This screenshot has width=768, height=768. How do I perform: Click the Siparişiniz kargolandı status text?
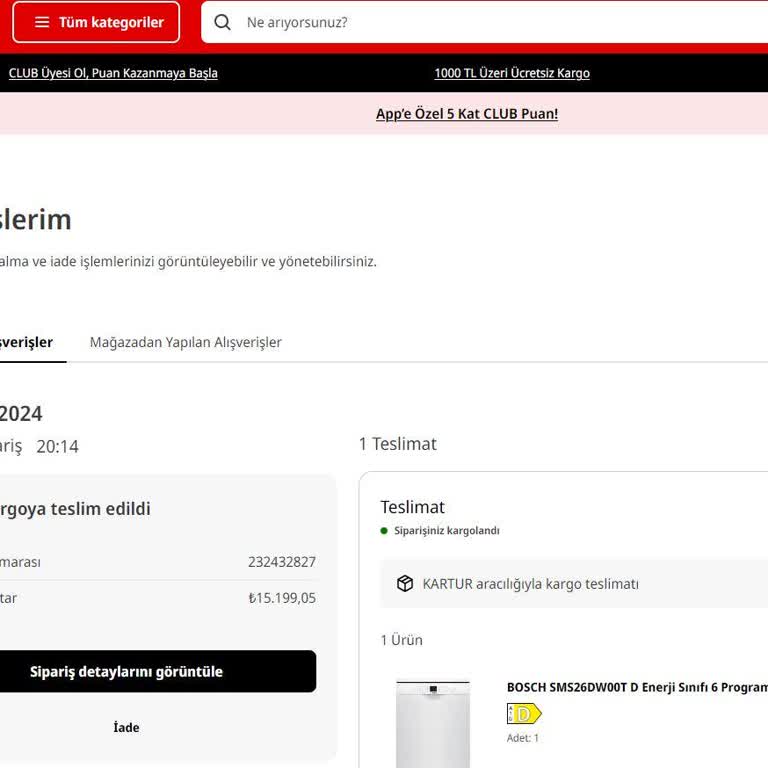pyautogui.click(x=447, y=530)
